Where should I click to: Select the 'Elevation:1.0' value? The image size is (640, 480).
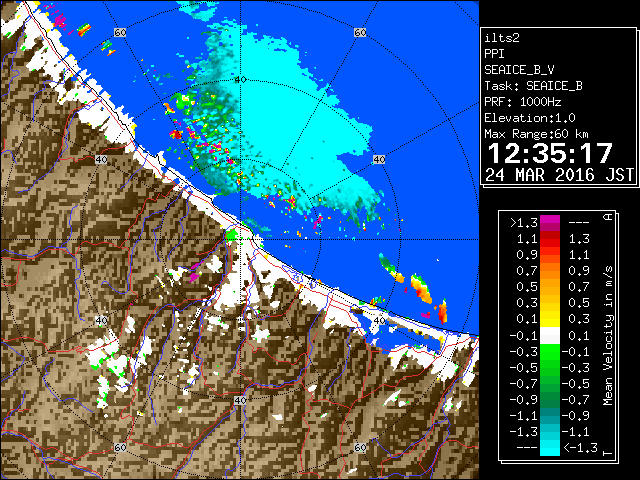529,118
